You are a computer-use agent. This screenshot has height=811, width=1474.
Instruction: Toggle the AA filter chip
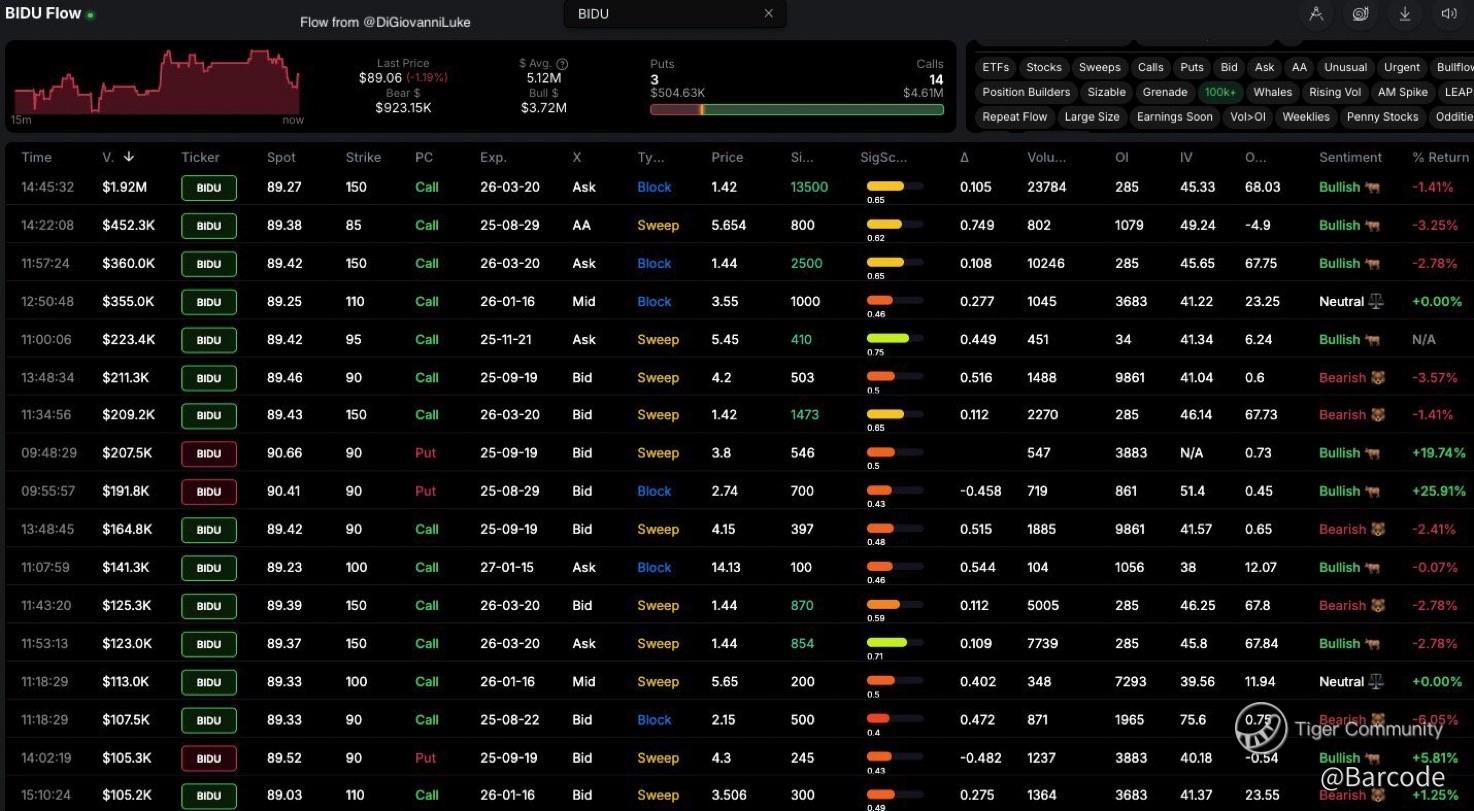(x=1299, y=67)
